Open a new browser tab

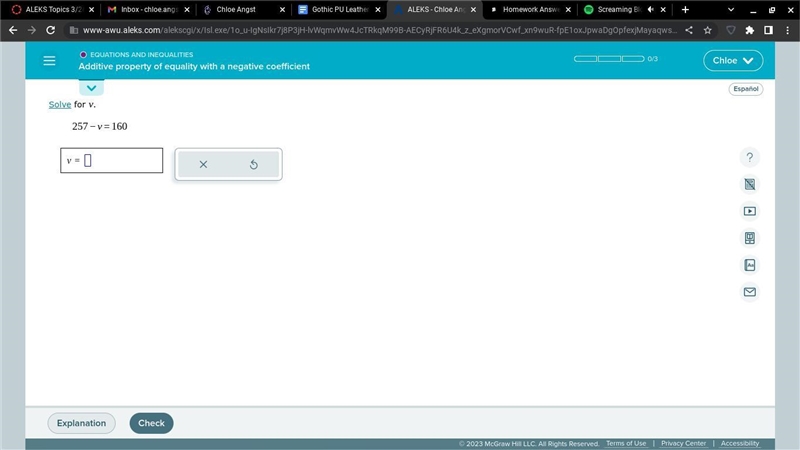(685, 9)
